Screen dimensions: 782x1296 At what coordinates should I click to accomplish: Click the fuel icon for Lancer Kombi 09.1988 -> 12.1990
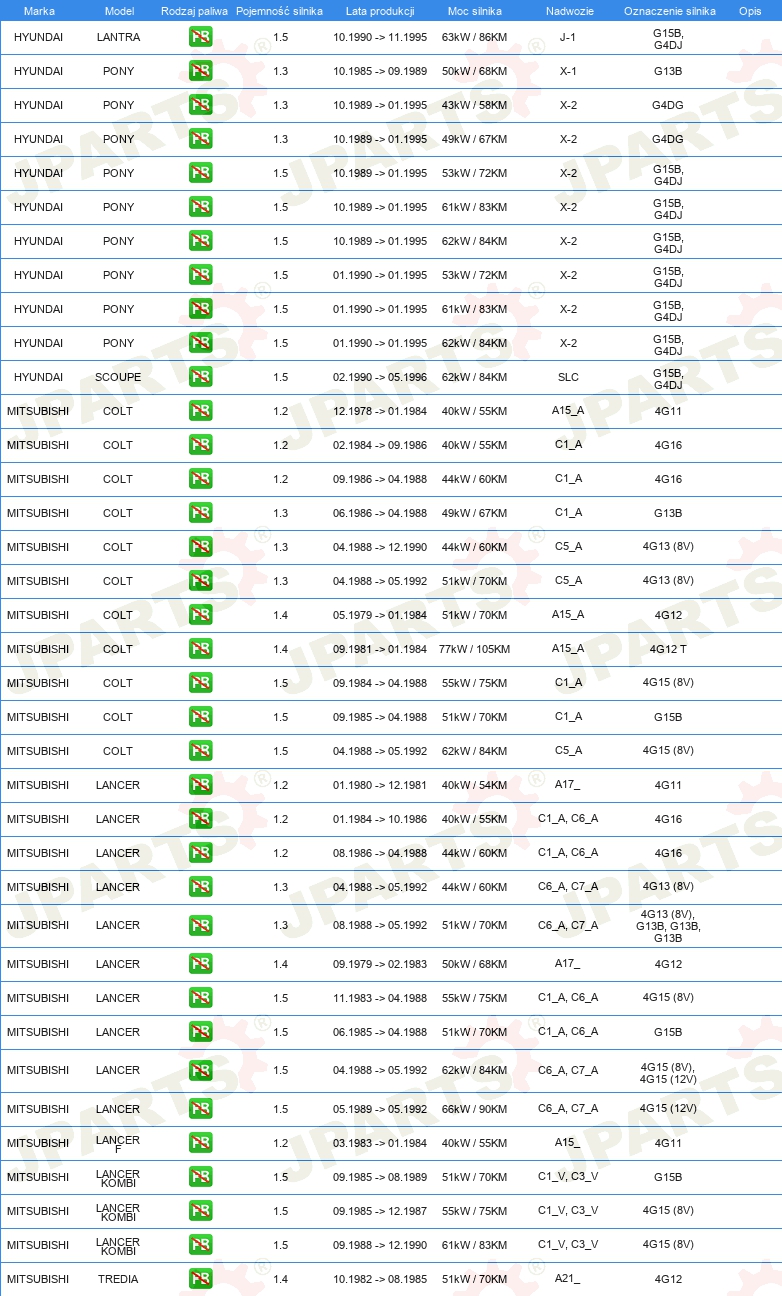coord(200,1246)
